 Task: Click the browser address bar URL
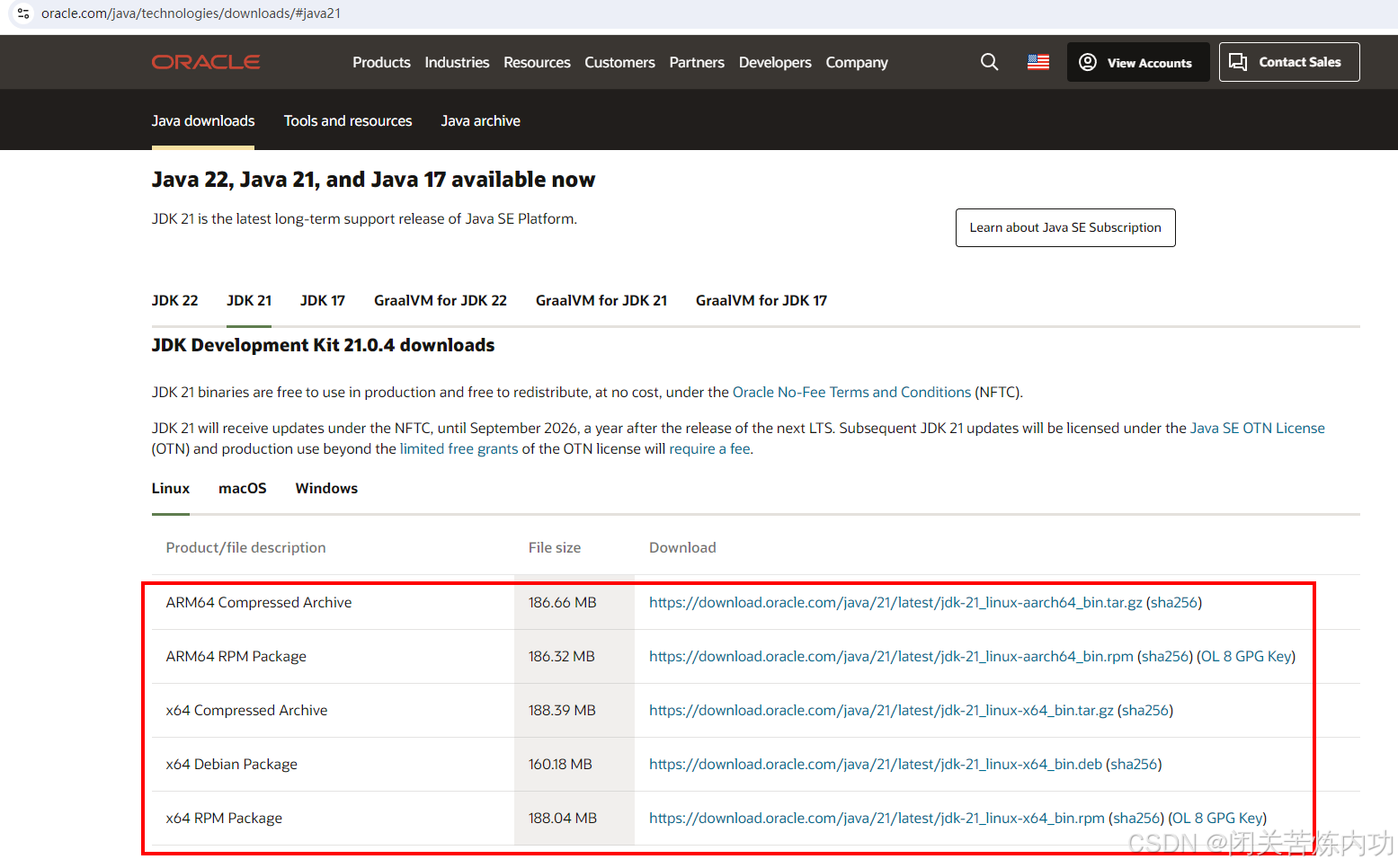(x=191, y=13)
